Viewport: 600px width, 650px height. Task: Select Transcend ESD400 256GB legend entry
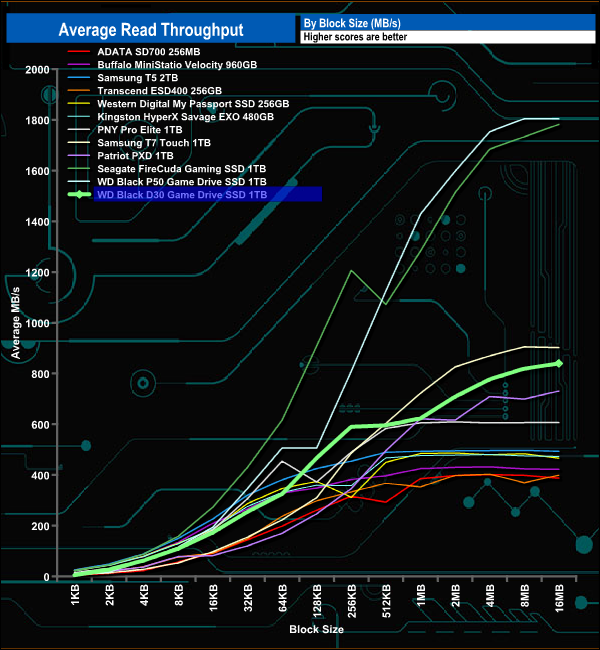(160, 91)
